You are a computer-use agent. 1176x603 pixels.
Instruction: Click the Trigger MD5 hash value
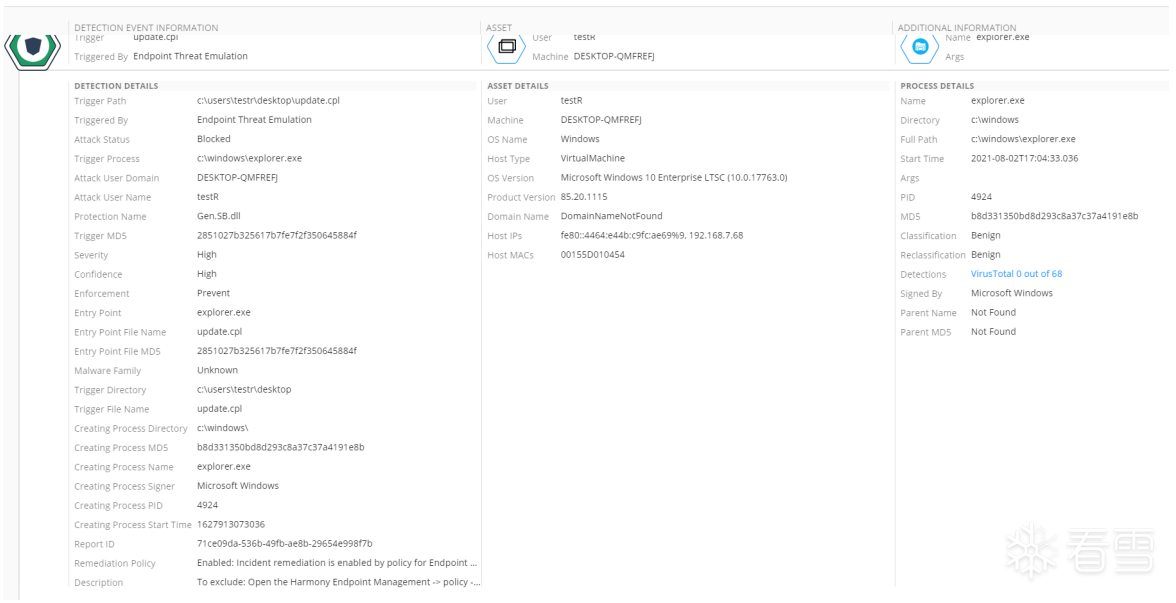coord(277,236)
